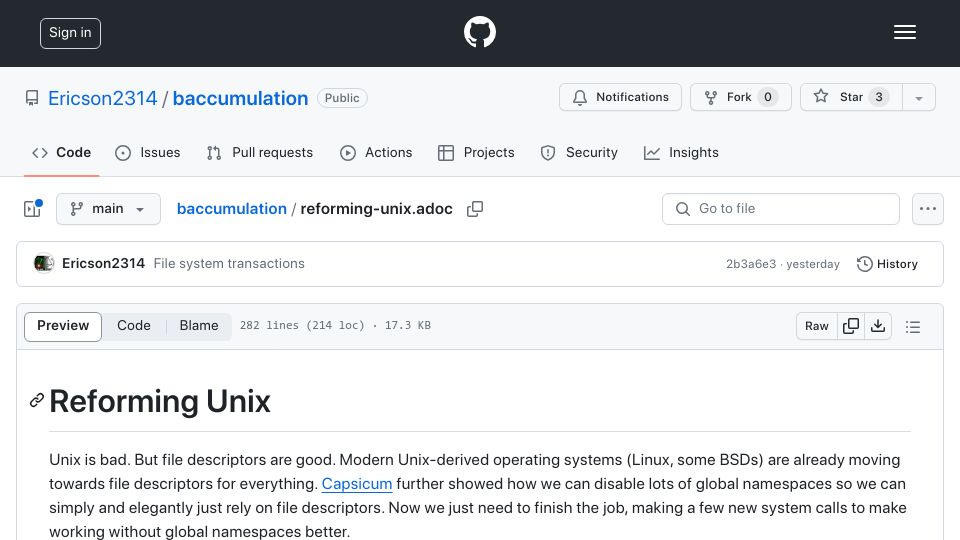Click the 282 lines file size text
The width and height of the screenshot is (960, 540).
pyautogui.click(x=335, y=326)
